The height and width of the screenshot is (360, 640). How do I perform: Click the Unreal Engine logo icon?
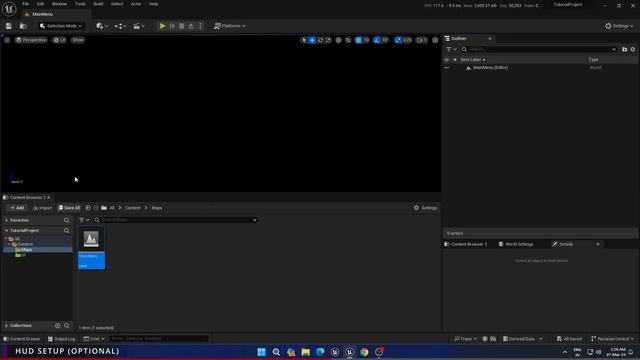(9, 8)
